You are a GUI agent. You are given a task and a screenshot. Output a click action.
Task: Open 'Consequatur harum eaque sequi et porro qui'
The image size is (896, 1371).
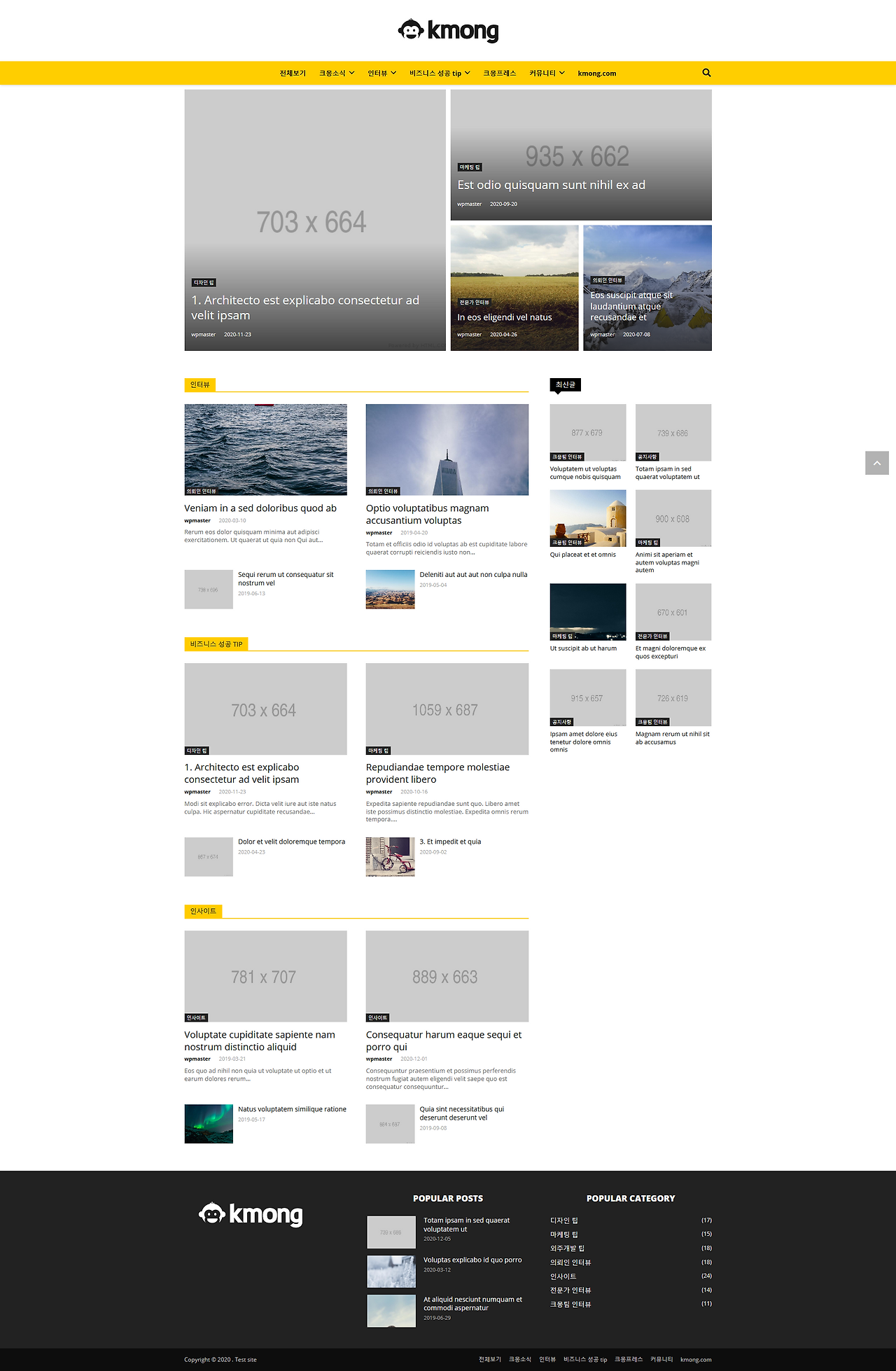(444, 1041)
